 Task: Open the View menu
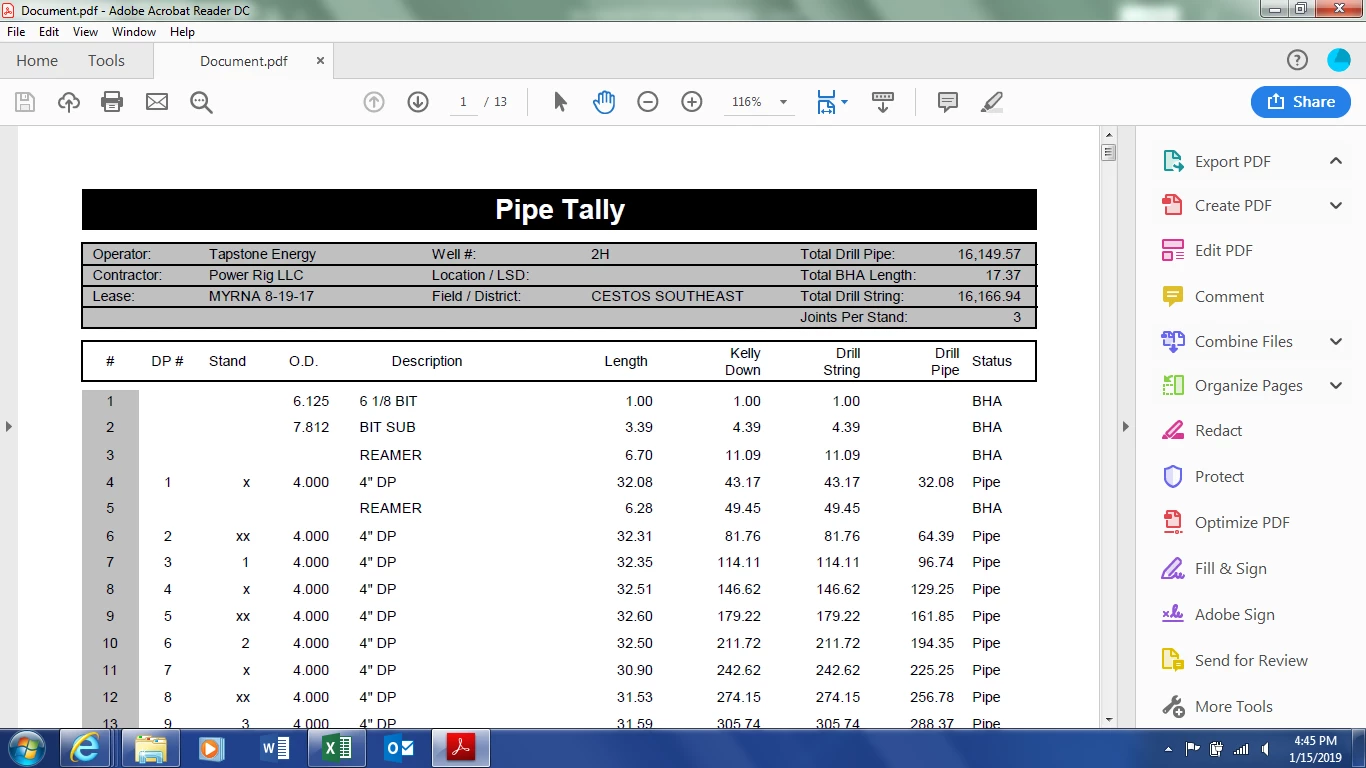pyautogui.click(x=85, y=32)
